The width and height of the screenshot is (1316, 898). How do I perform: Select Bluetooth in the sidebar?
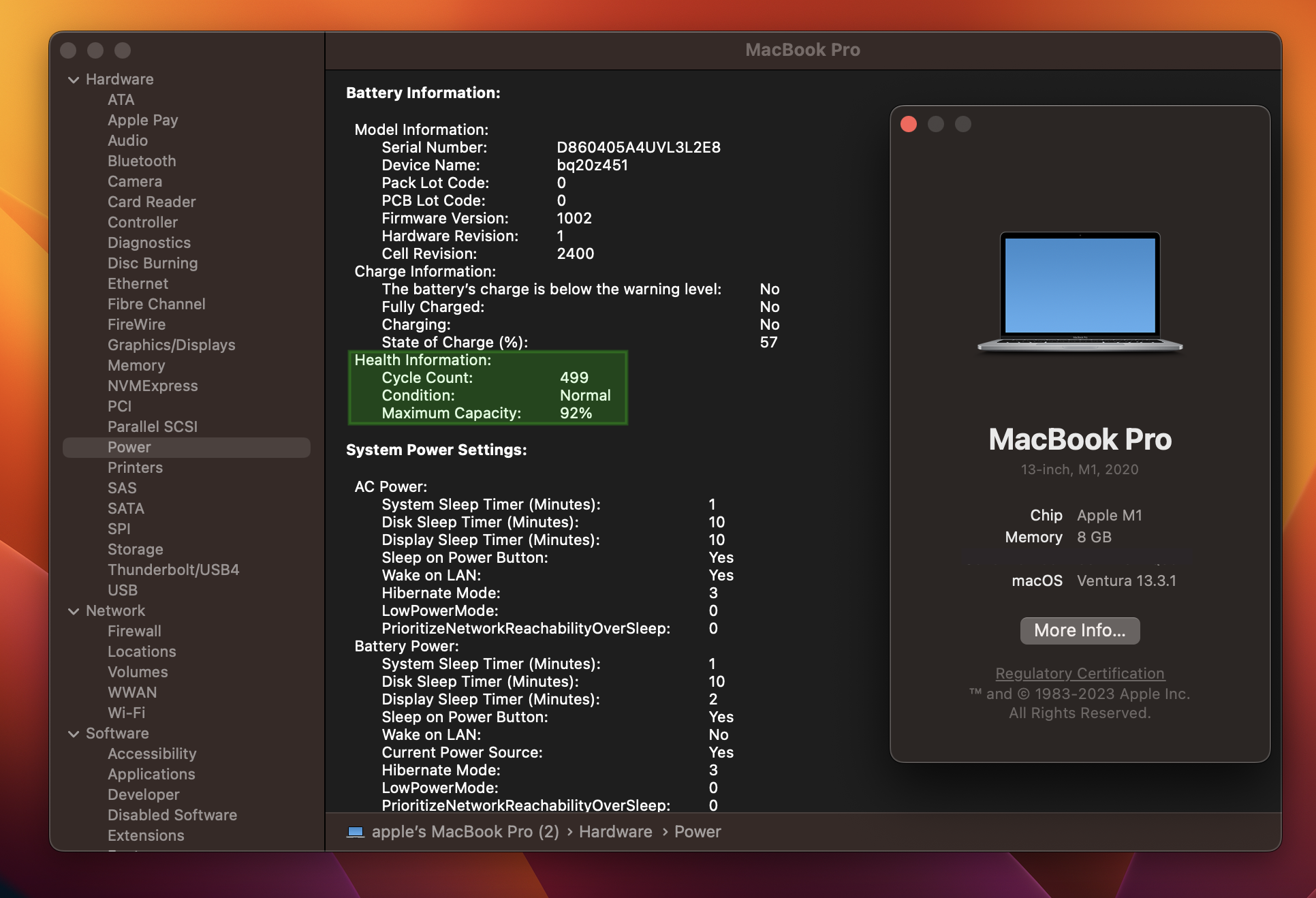(x=142, y=161)
